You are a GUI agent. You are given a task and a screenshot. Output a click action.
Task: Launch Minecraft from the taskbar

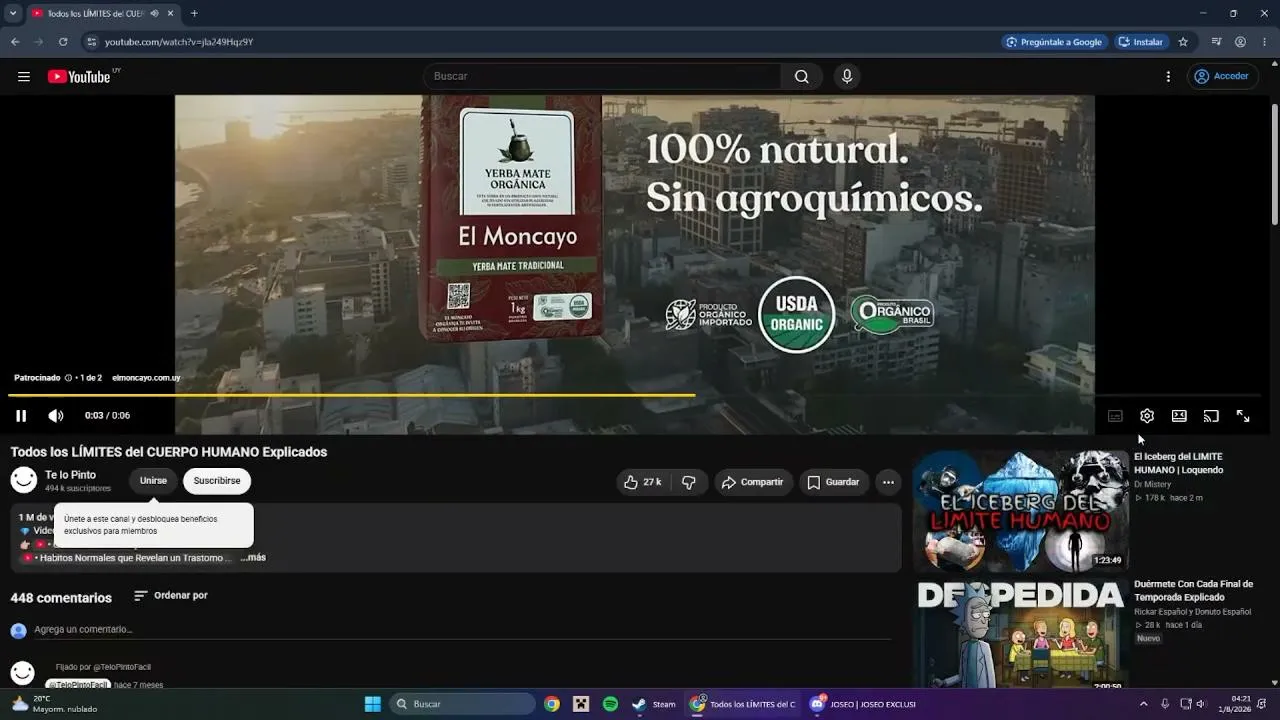581,704
